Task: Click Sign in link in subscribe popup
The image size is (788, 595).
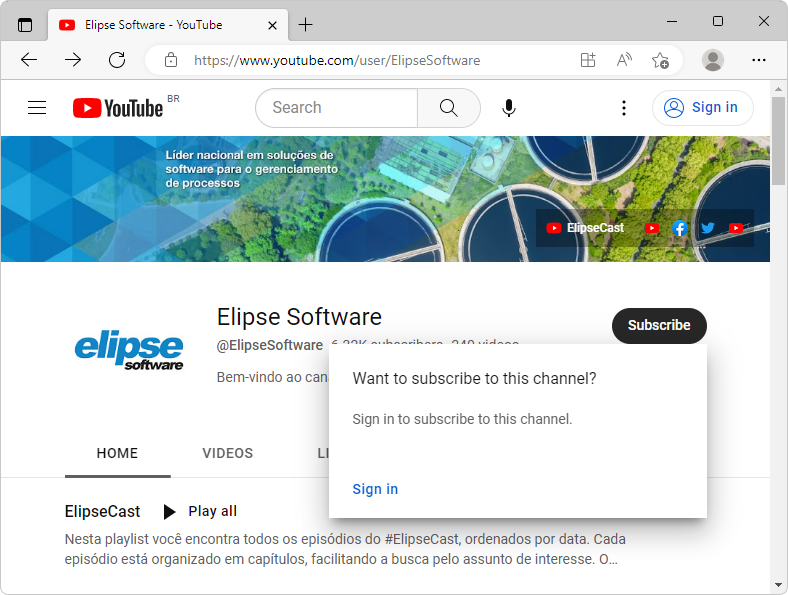Action: tap(375, 489)
